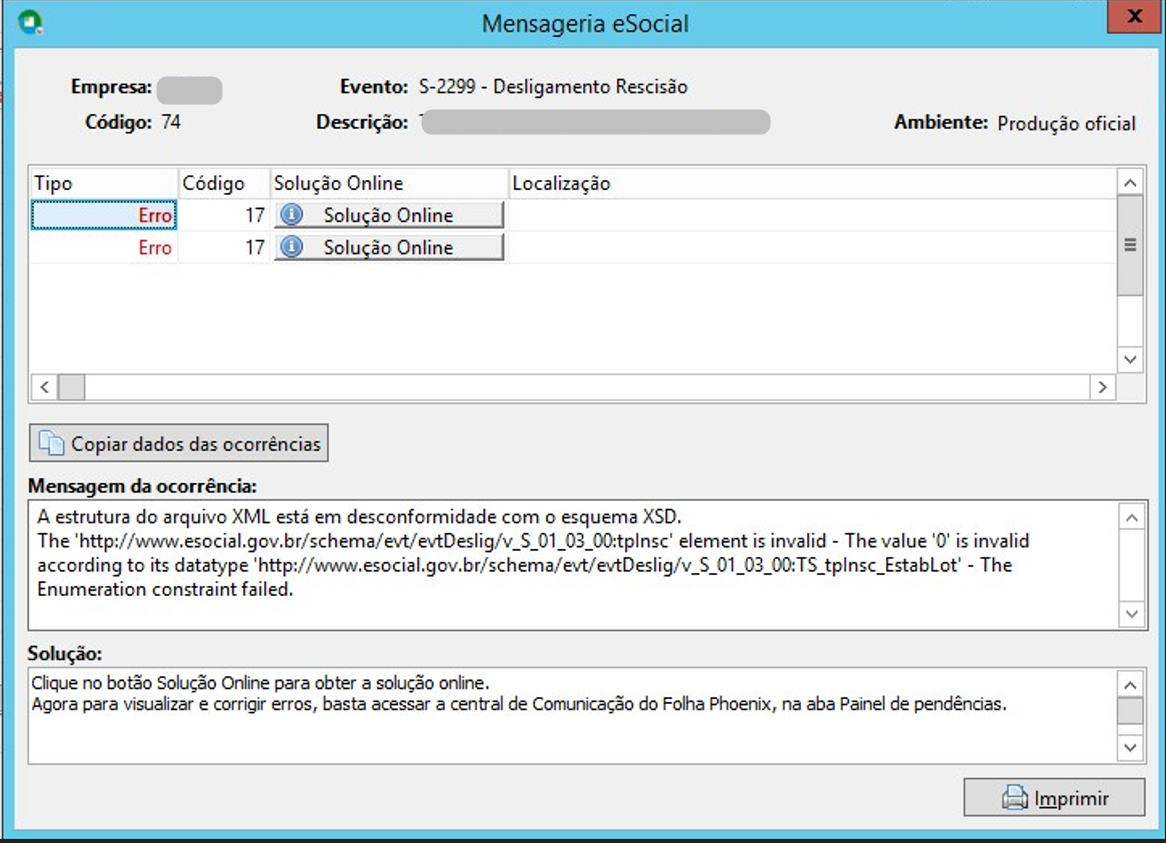
Task: Click down arrow of Solução box scrollbar
Action: point(1130,748)
